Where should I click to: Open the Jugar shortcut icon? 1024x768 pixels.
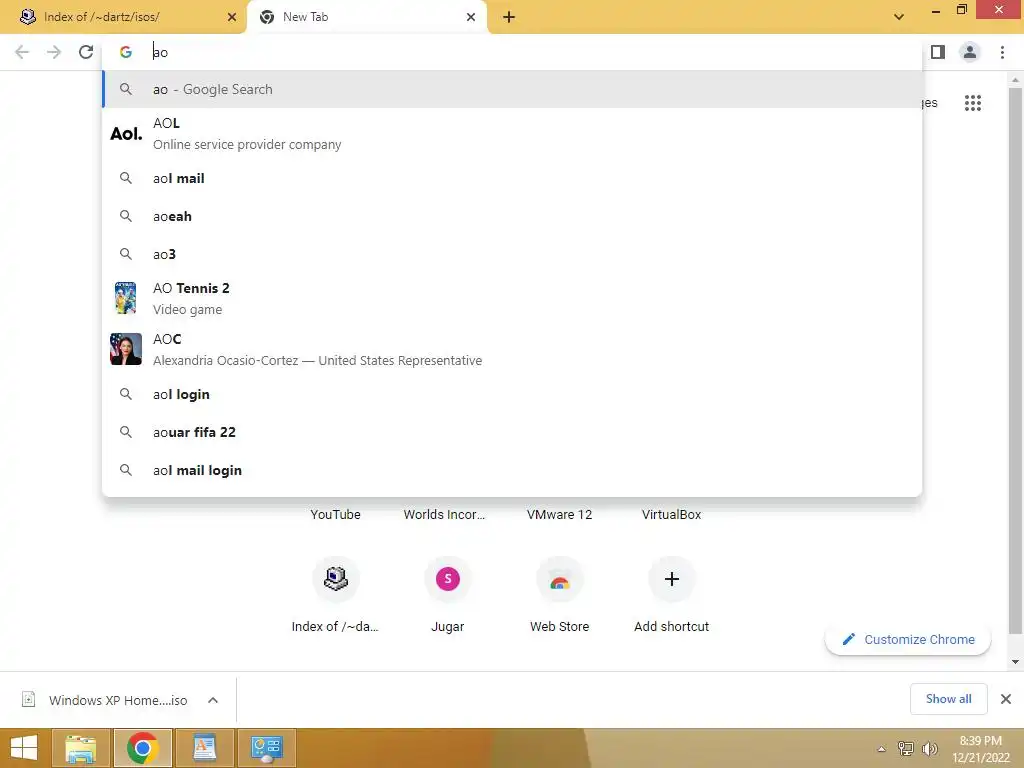447,579
